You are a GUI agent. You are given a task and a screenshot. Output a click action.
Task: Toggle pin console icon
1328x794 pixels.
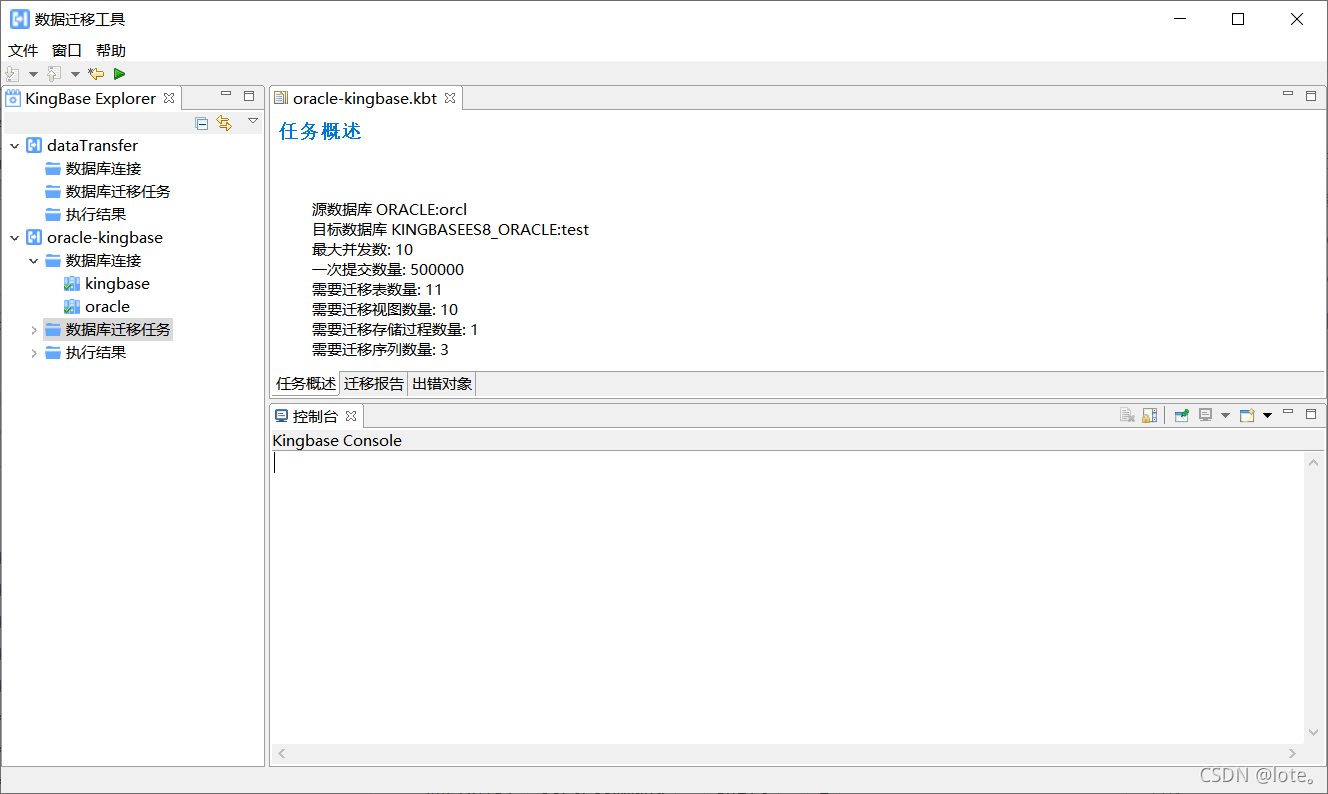1181,415
